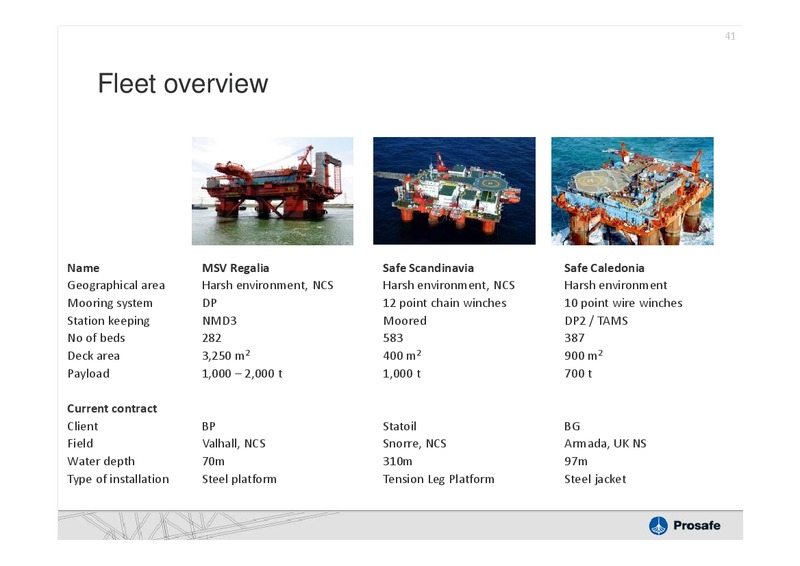Click the '900 m²' deck area value
Viewport: 800px width, 566px height.
click(584, 355)
